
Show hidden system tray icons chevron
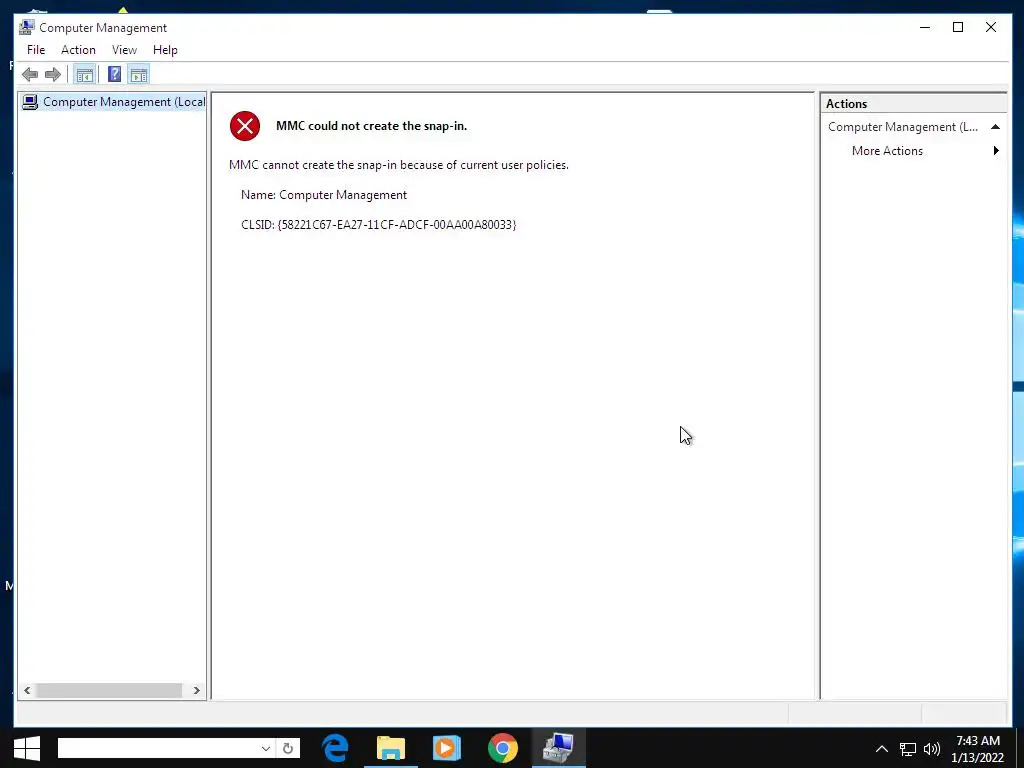coord(882,749)
